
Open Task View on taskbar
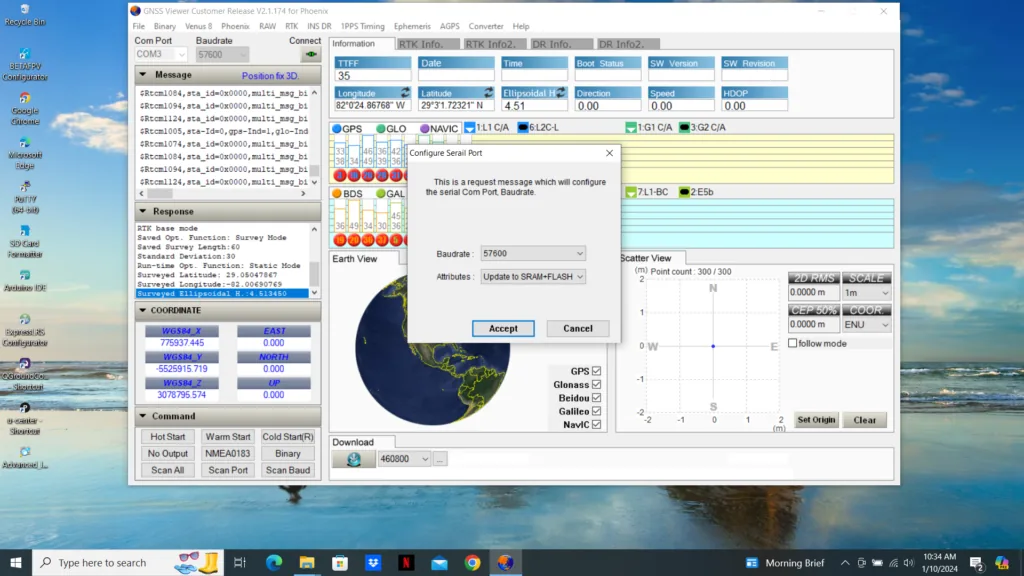point(240,562)
